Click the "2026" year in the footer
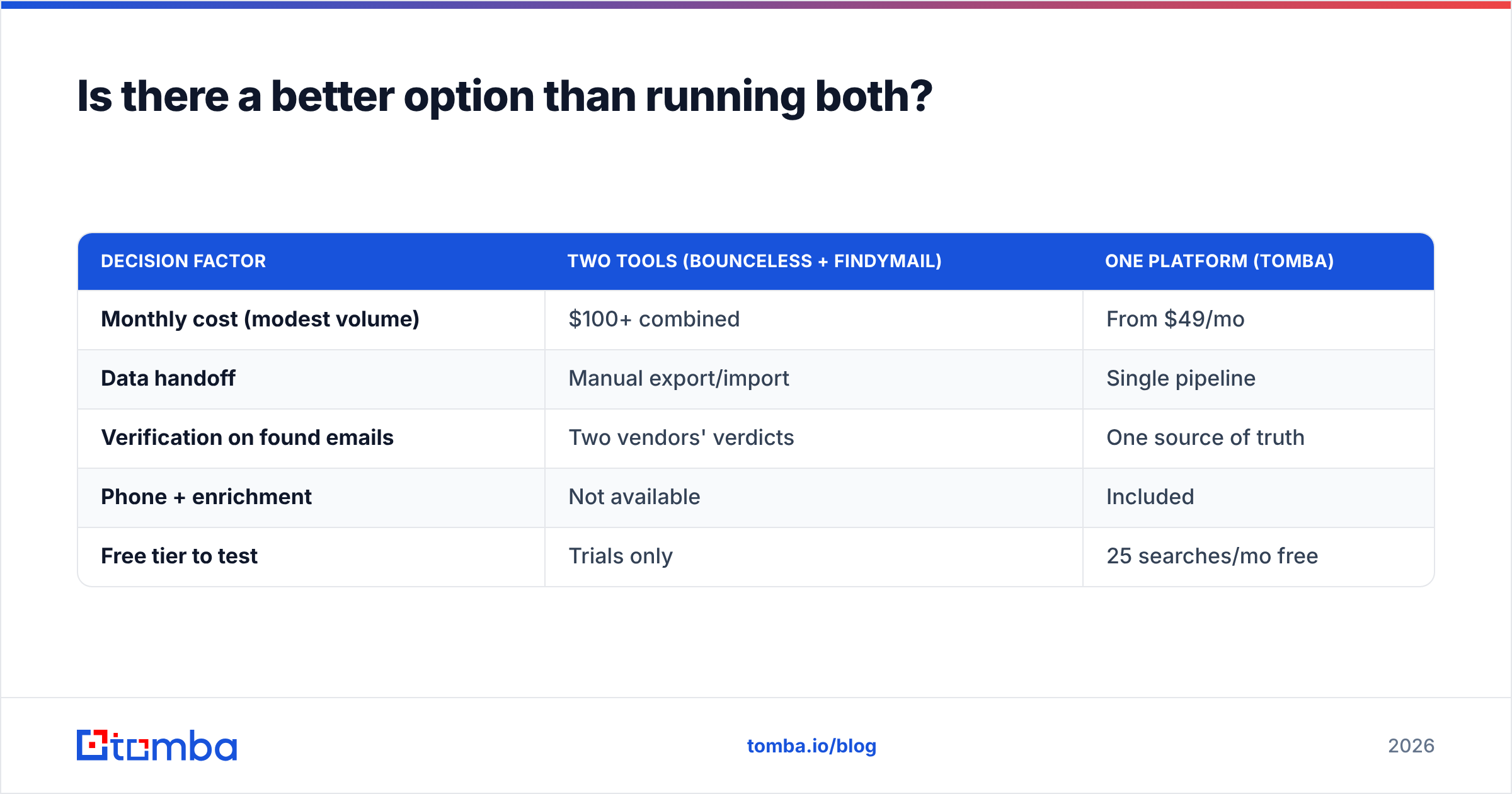 (1411, 746)
